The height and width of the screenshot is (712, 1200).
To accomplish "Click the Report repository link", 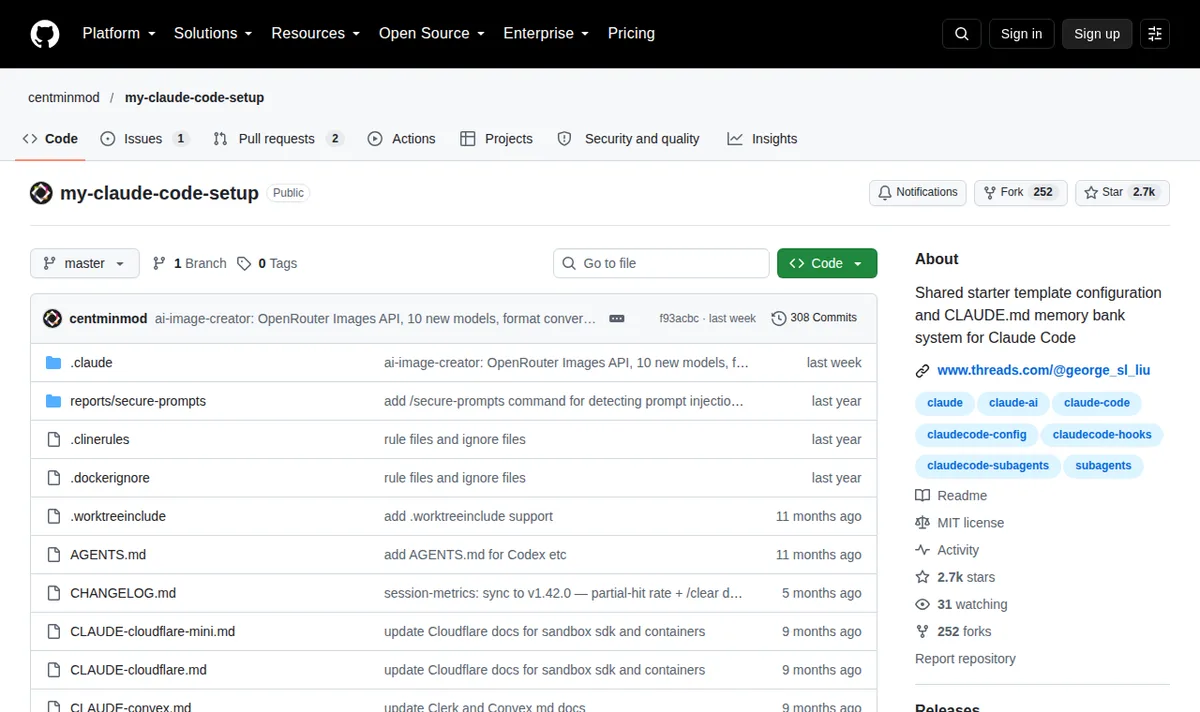I will tap(965, 658).
